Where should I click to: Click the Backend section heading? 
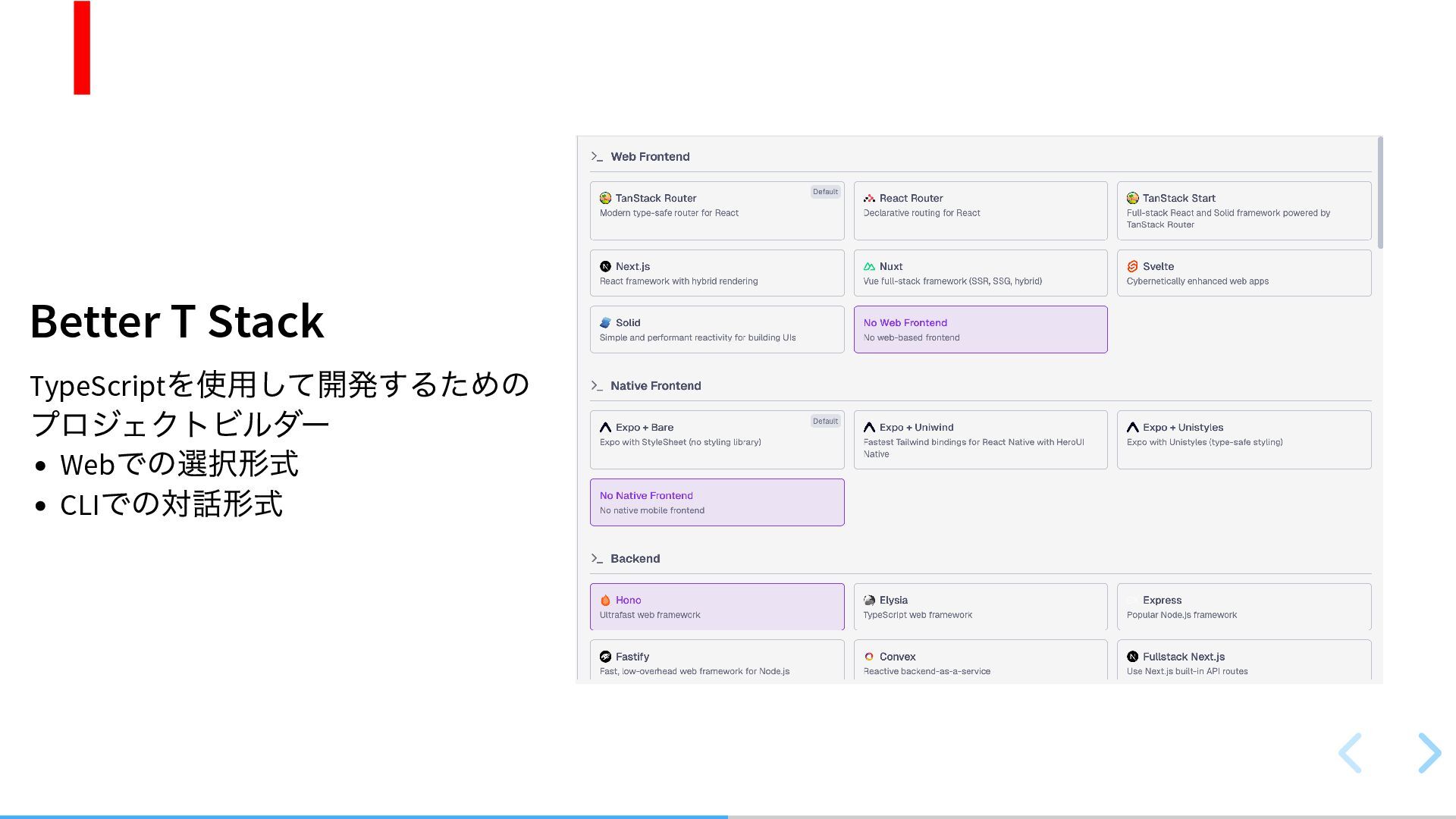tap(635, 559)
